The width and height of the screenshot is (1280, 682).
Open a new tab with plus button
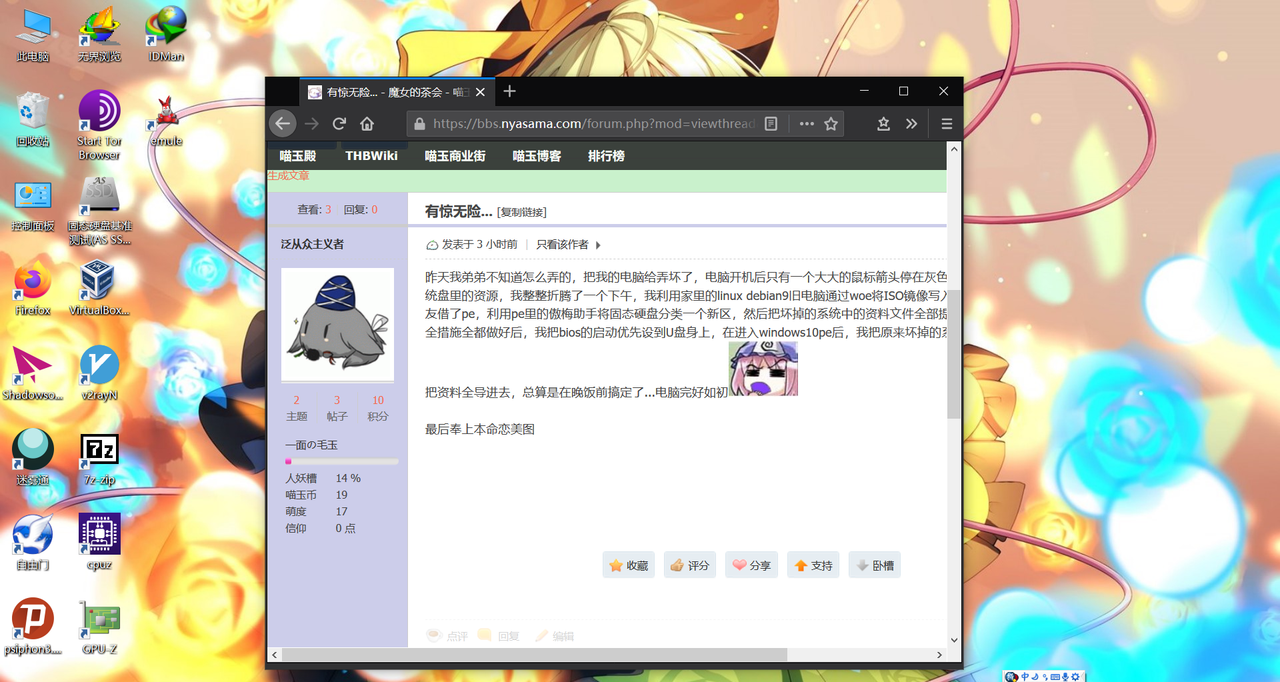click(510, 91)
